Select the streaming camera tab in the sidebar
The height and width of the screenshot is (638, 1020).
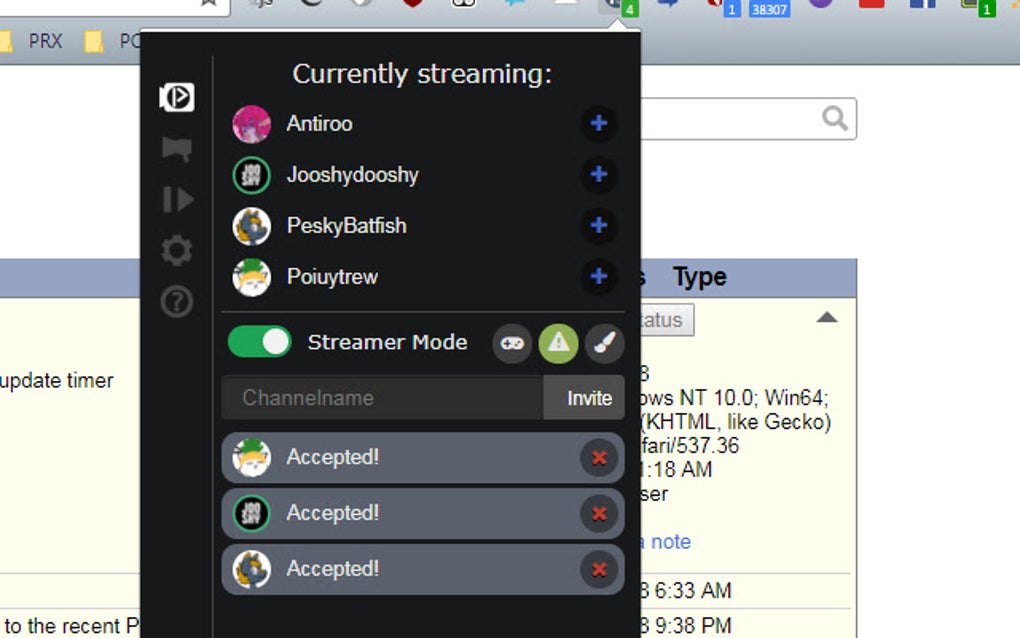point(175,97)
